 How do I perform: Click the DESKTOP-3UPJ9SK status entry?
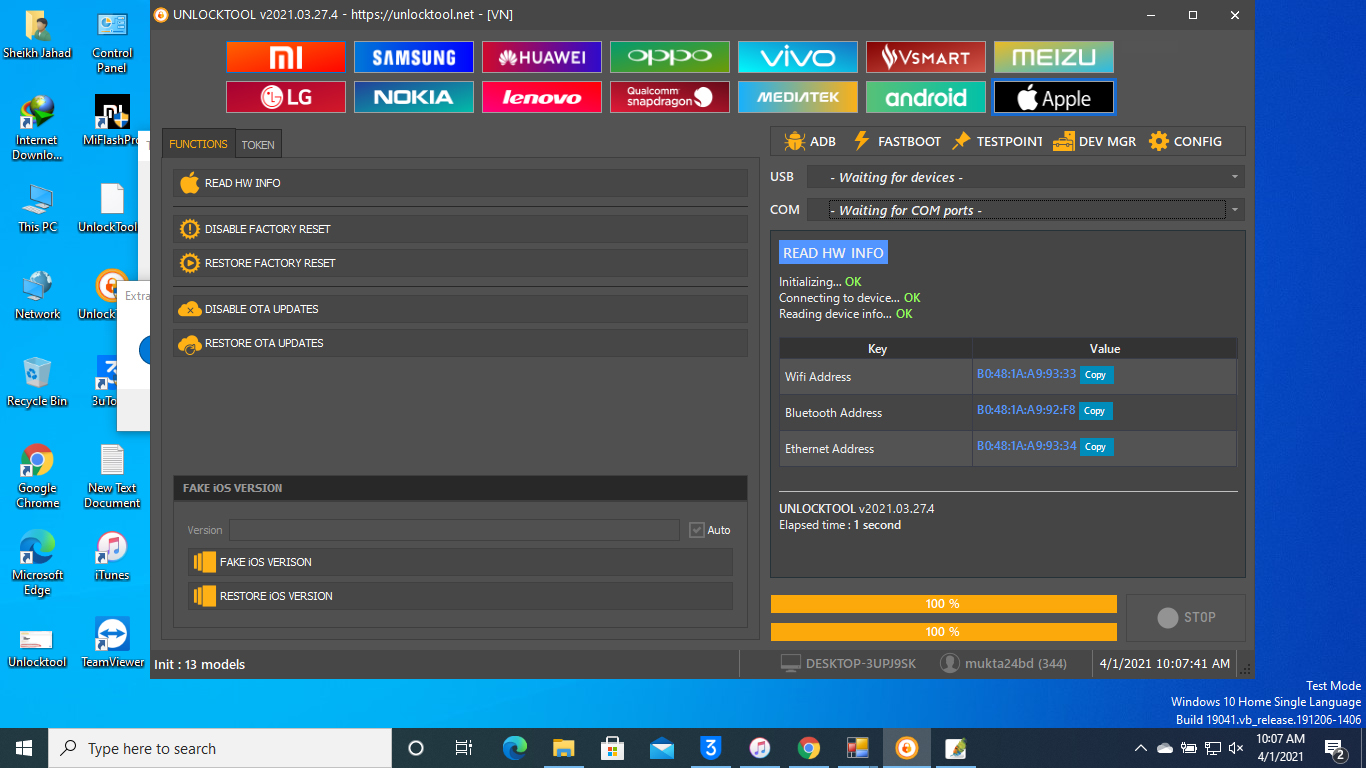point(848,663)
